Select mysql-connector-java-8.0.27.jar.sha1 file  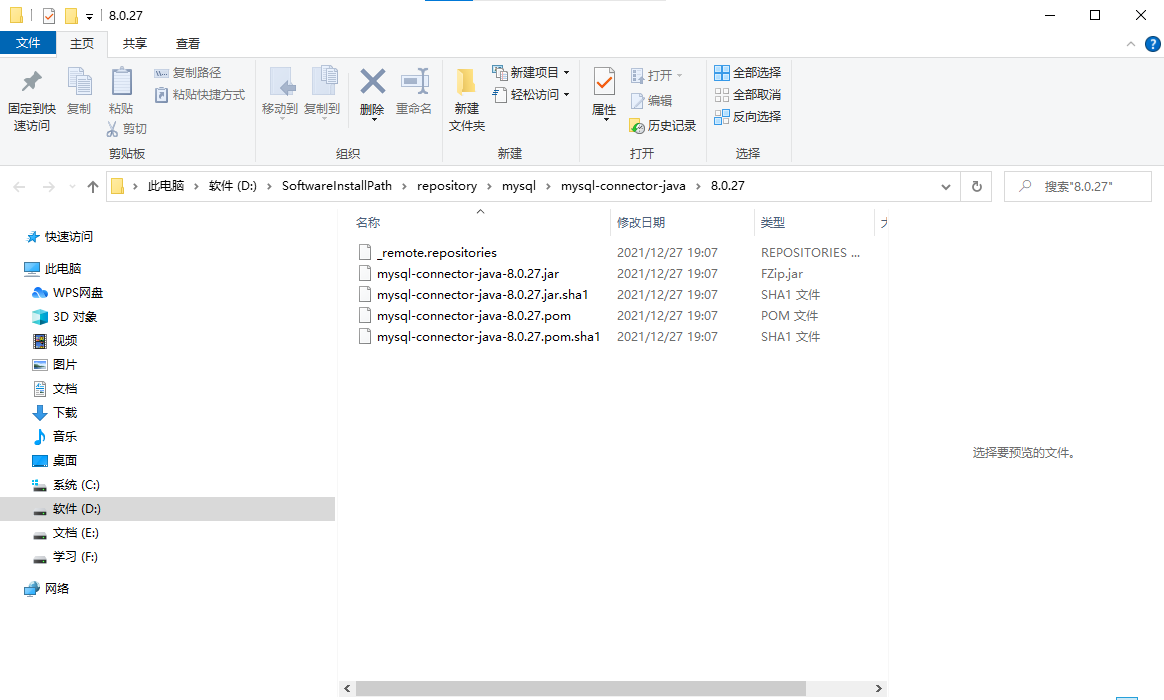(483, 295)
